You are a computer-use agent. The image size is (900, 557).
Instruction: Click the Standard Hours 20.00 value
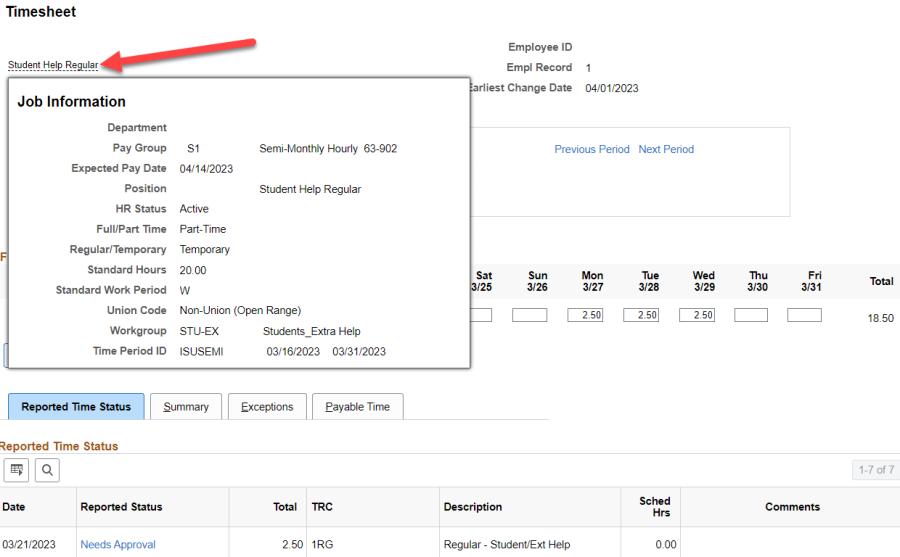coord(192,270)
